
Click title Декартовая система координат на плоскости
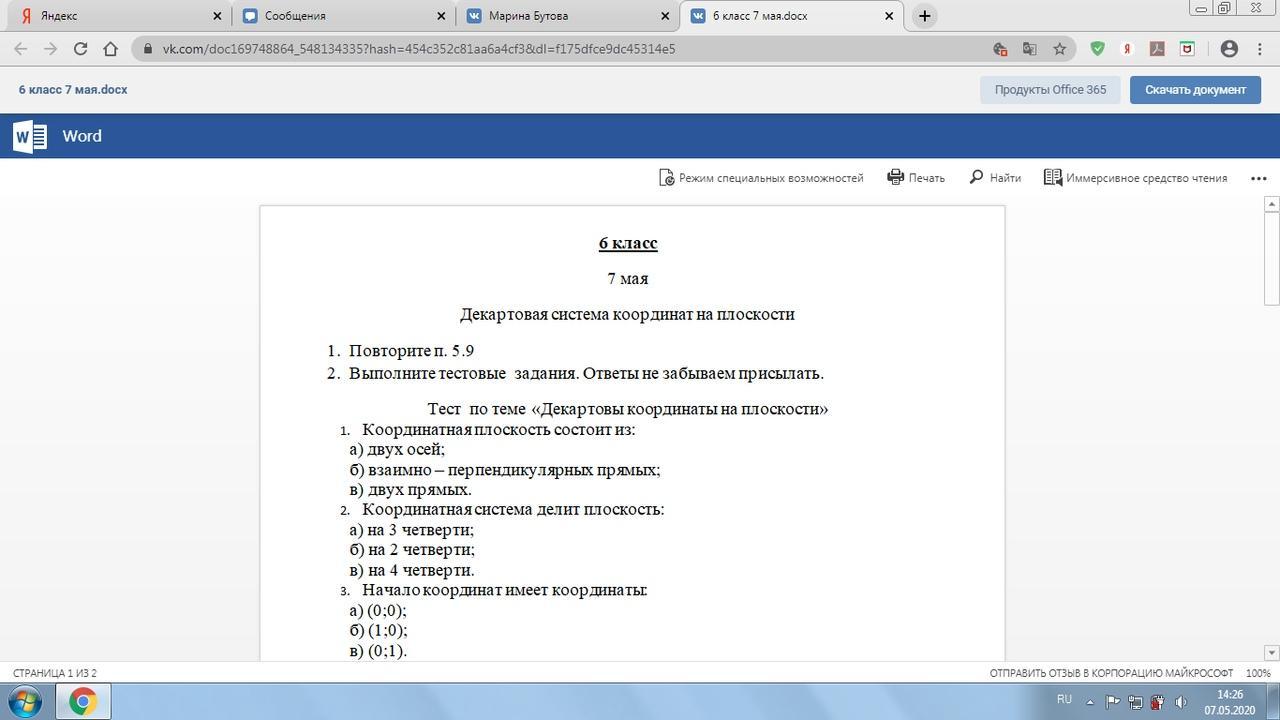[627, 314]
